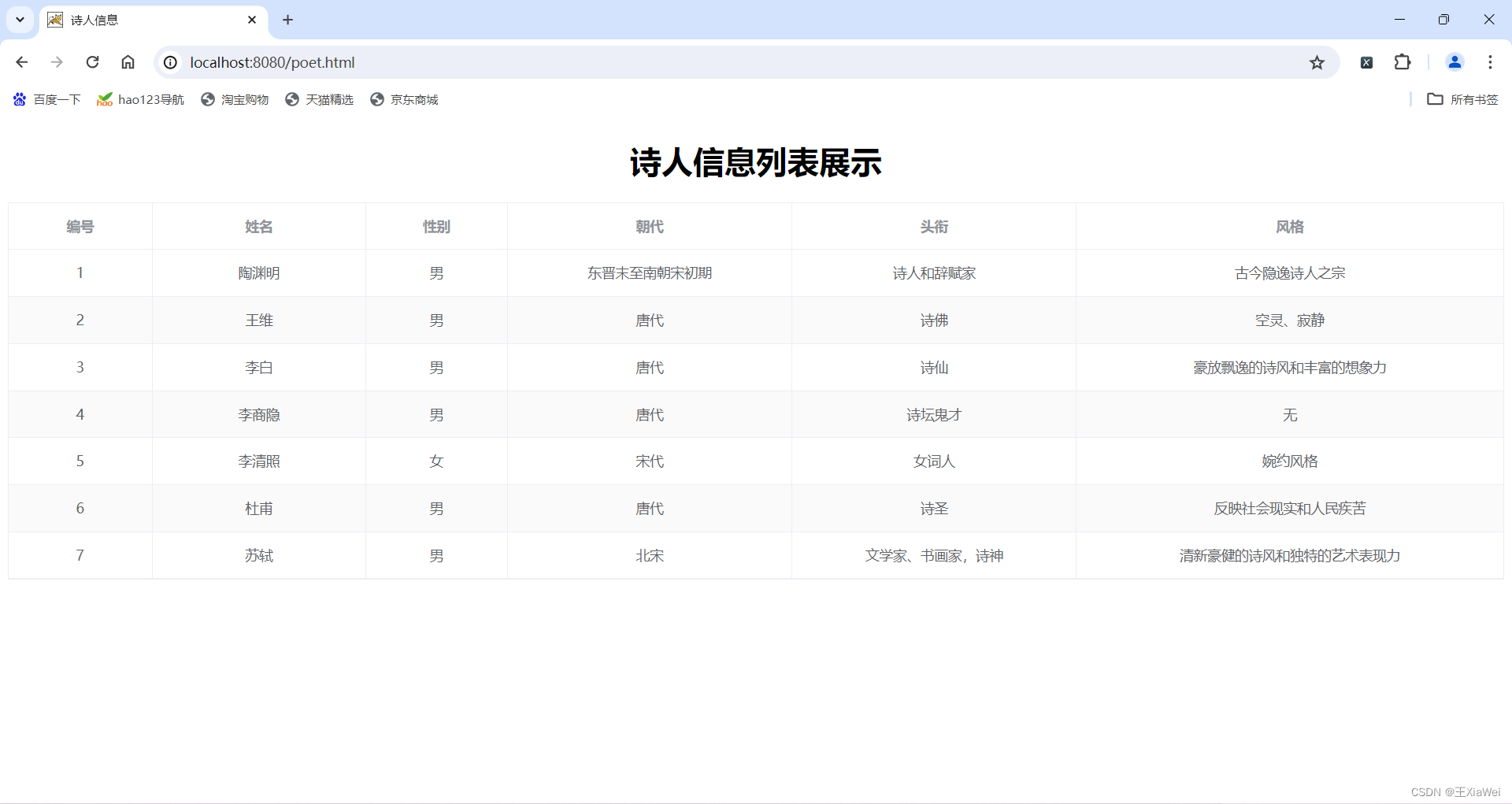Click the 朝代 column header
Image resolution: width=1512 pixels, height=804 pixels.
(x=650, y=227)
